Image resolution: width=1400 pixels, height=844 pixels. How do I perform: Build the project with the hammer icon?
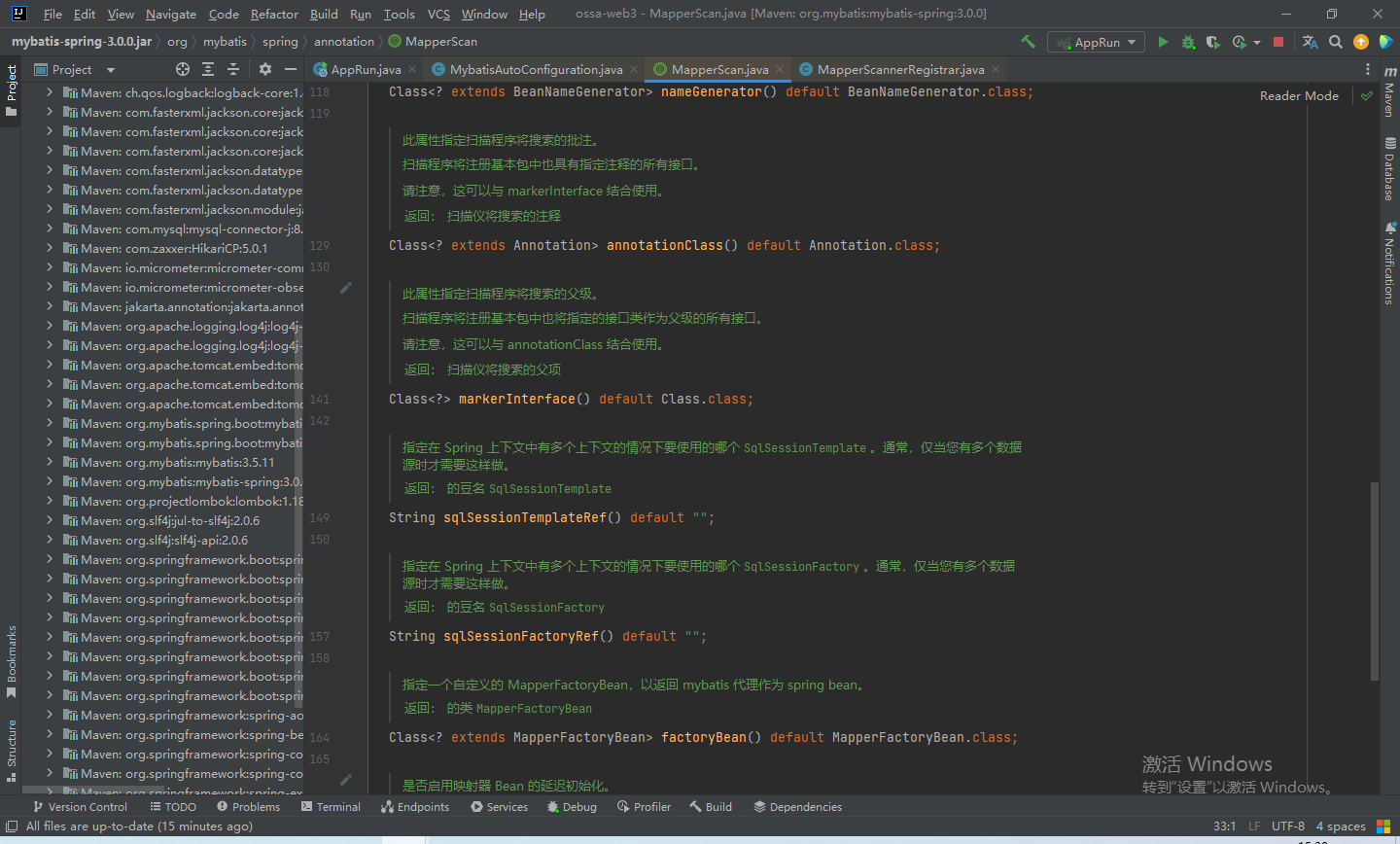pyautogui.click(x=1028, y=42)
